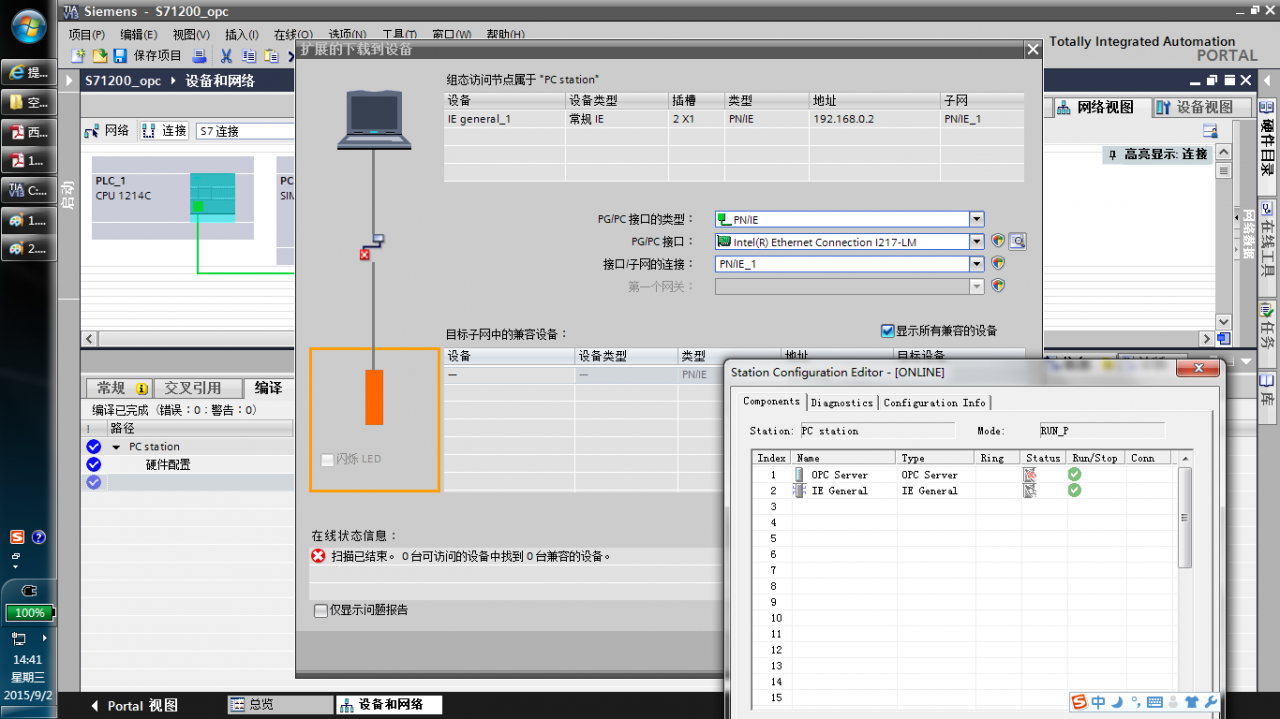Click the Devices & networks bottom bar button
The height and width of the screenshot is (719, 1280).
(x=388, y=705)
